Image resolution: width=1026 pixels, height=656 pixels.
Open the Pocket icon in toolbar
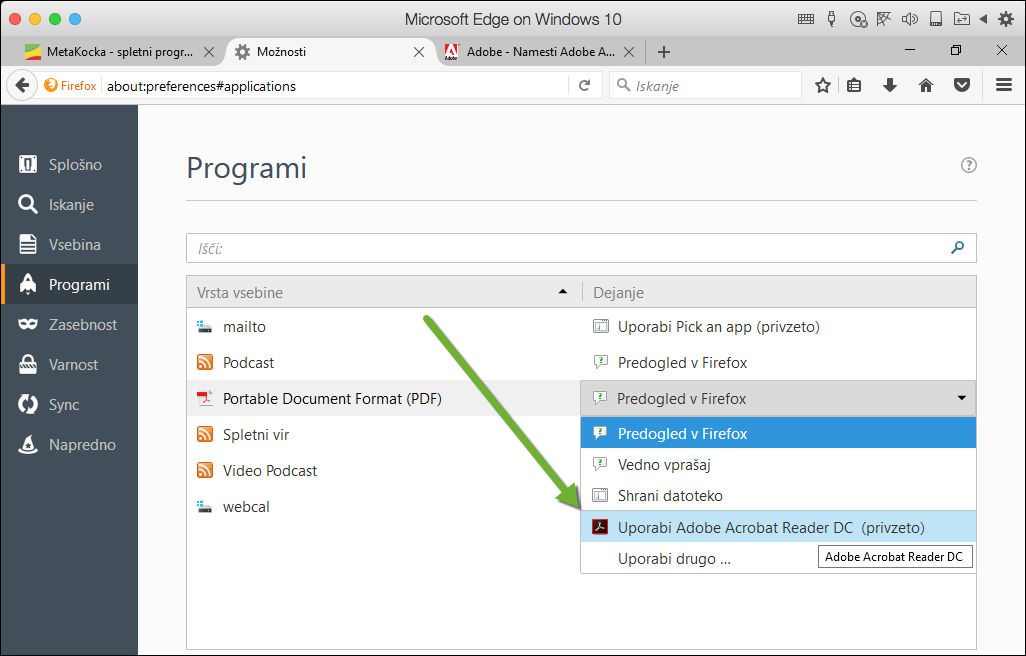961,86
